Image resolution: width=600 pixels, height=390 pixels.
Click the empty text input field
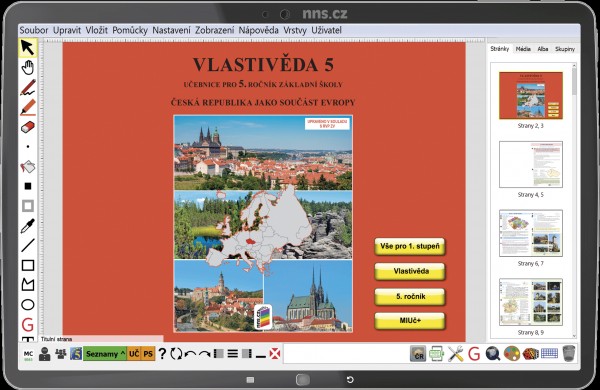345,354
